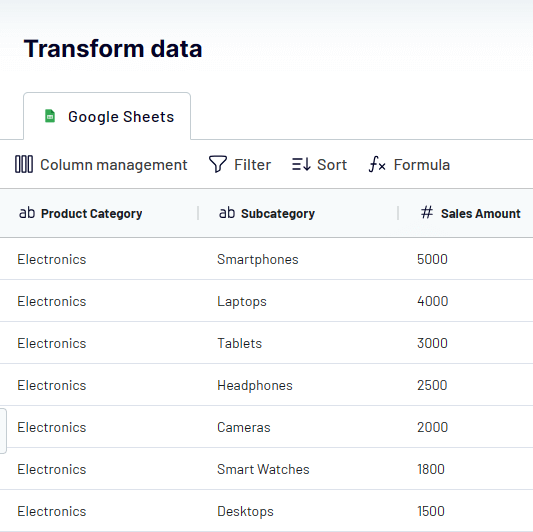Click the Column management icon
Viewport: 533px width, 532px height.
coord(24,164)
